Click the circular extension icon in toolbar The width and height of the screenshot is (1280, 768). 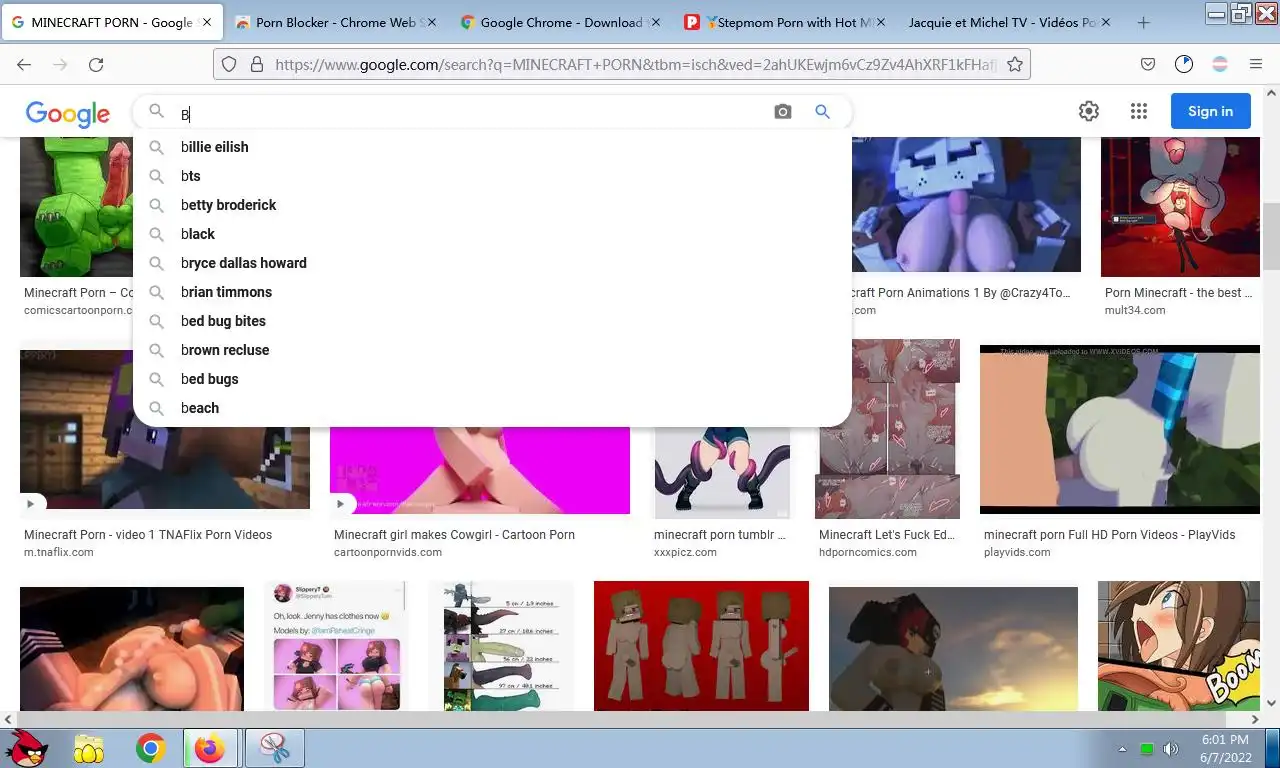[1184, 64]
